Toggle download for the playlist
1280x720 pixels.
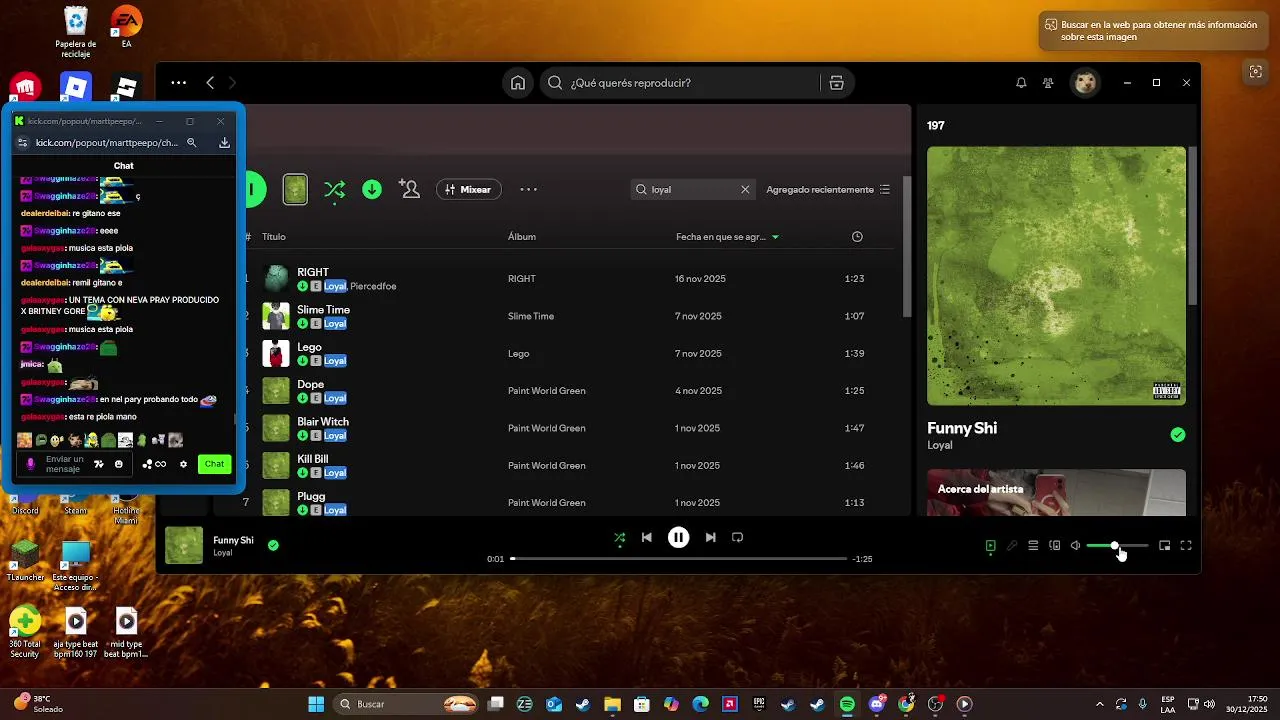pyautogui.click(x=372, y=189)
